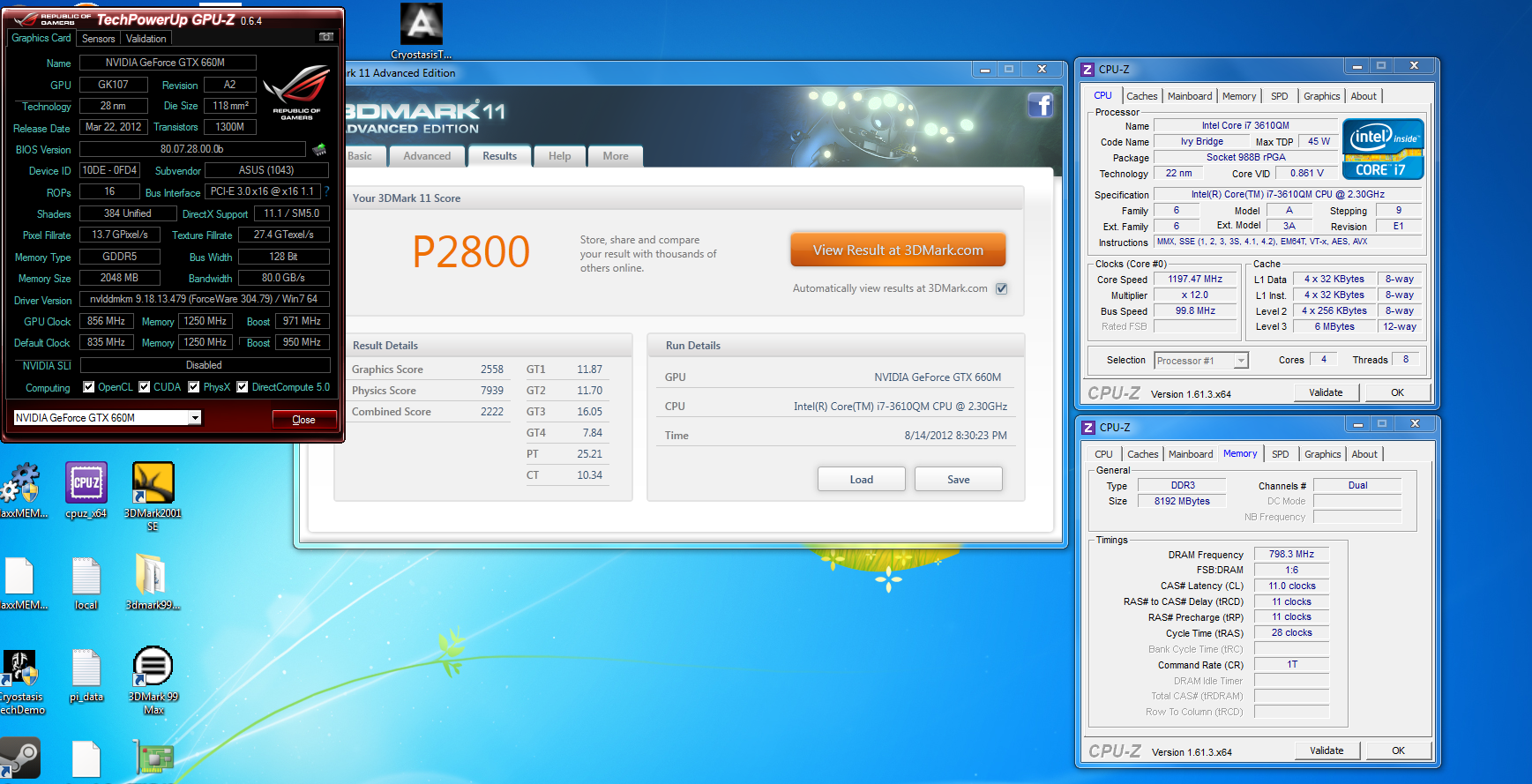Open the SPD tab in the upper CPU-Z window
The height and width of the screenshot is (784, 1532).
click(x=1280, y=96)
